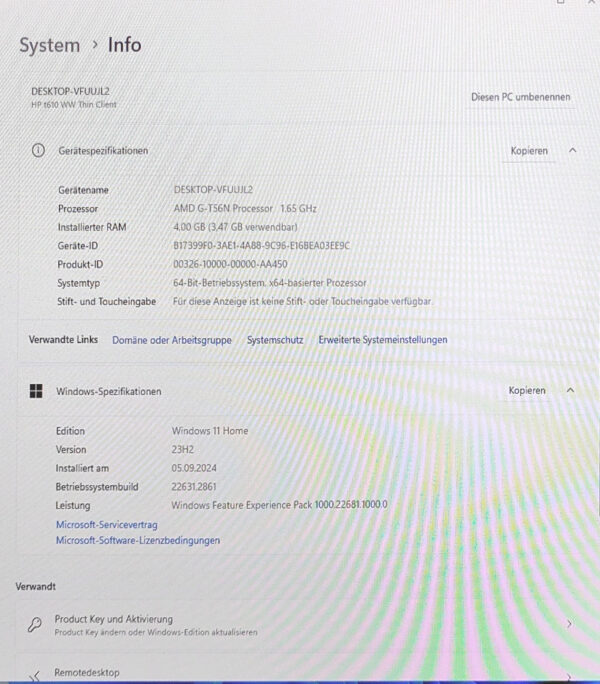
Task: Click the arrow at right of Product Key row
Action: [569, 624]
